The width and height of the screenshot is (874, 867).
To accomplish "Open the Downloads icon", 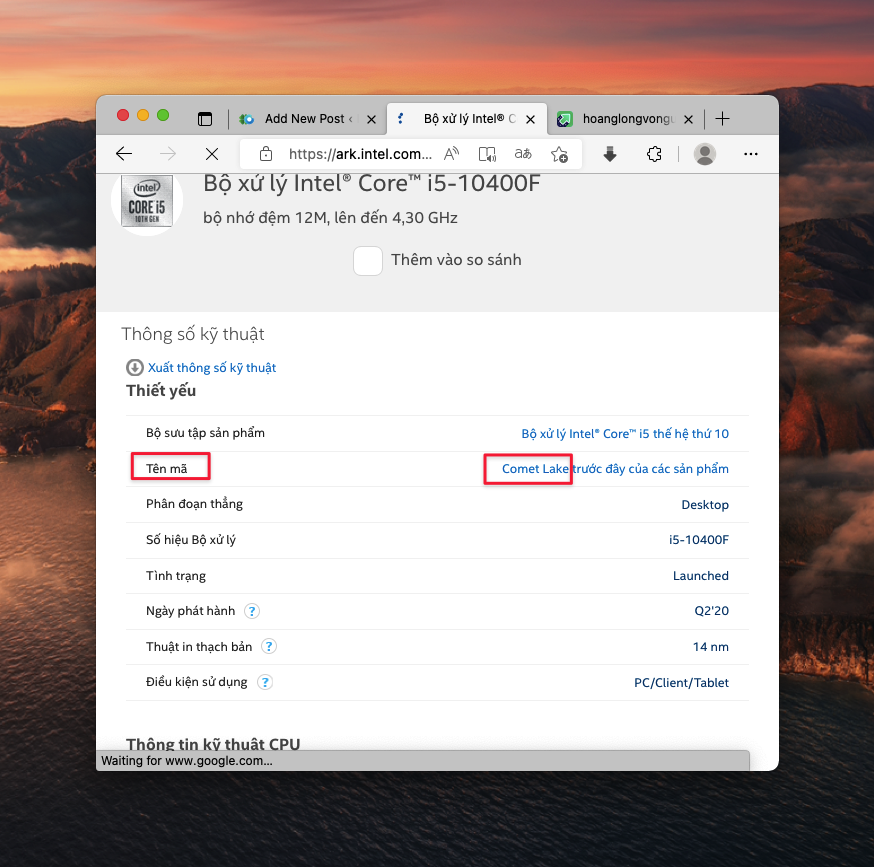I will [610, 154].
